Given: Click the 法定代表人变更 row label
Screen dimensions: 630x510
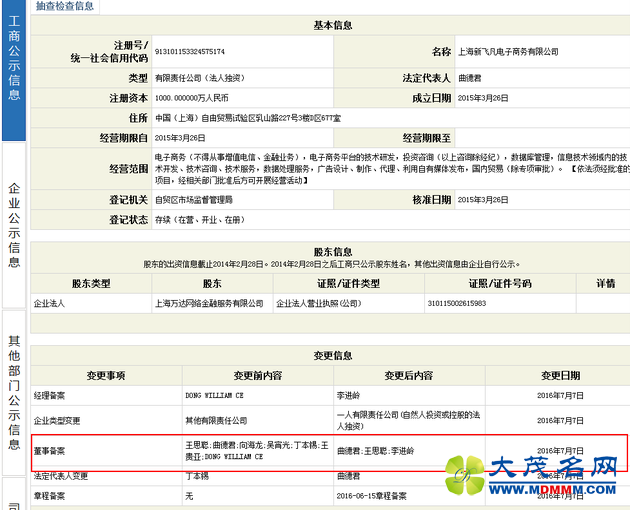Looking at the screenshot, I should click(x=61, y=476).
